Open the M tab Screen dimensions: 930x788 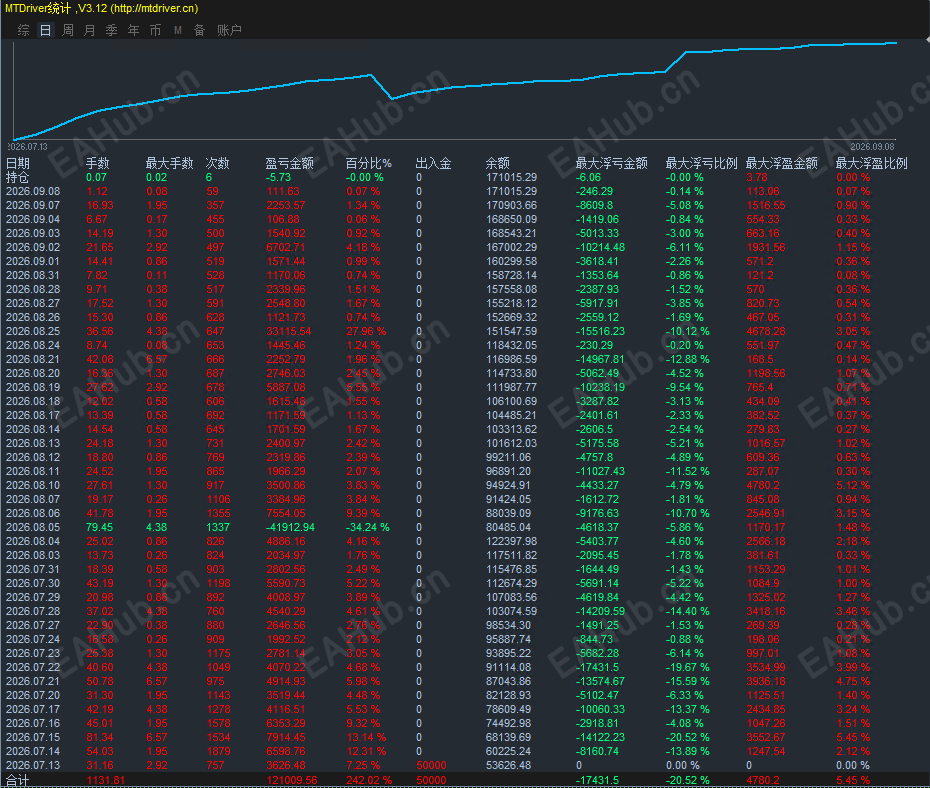(177, 30)
